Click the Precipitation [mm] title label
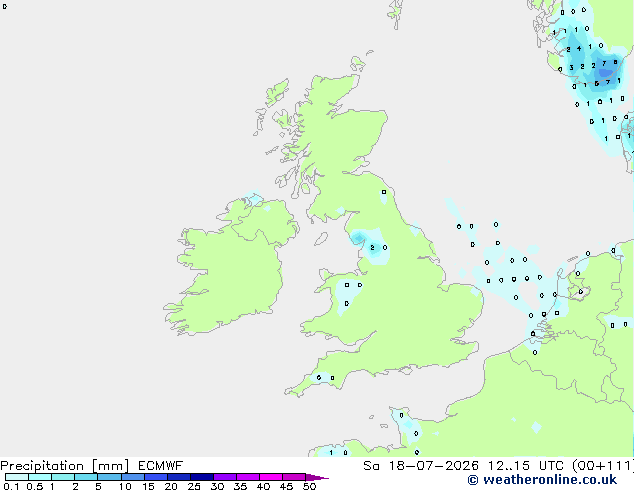 pos(65,466)
